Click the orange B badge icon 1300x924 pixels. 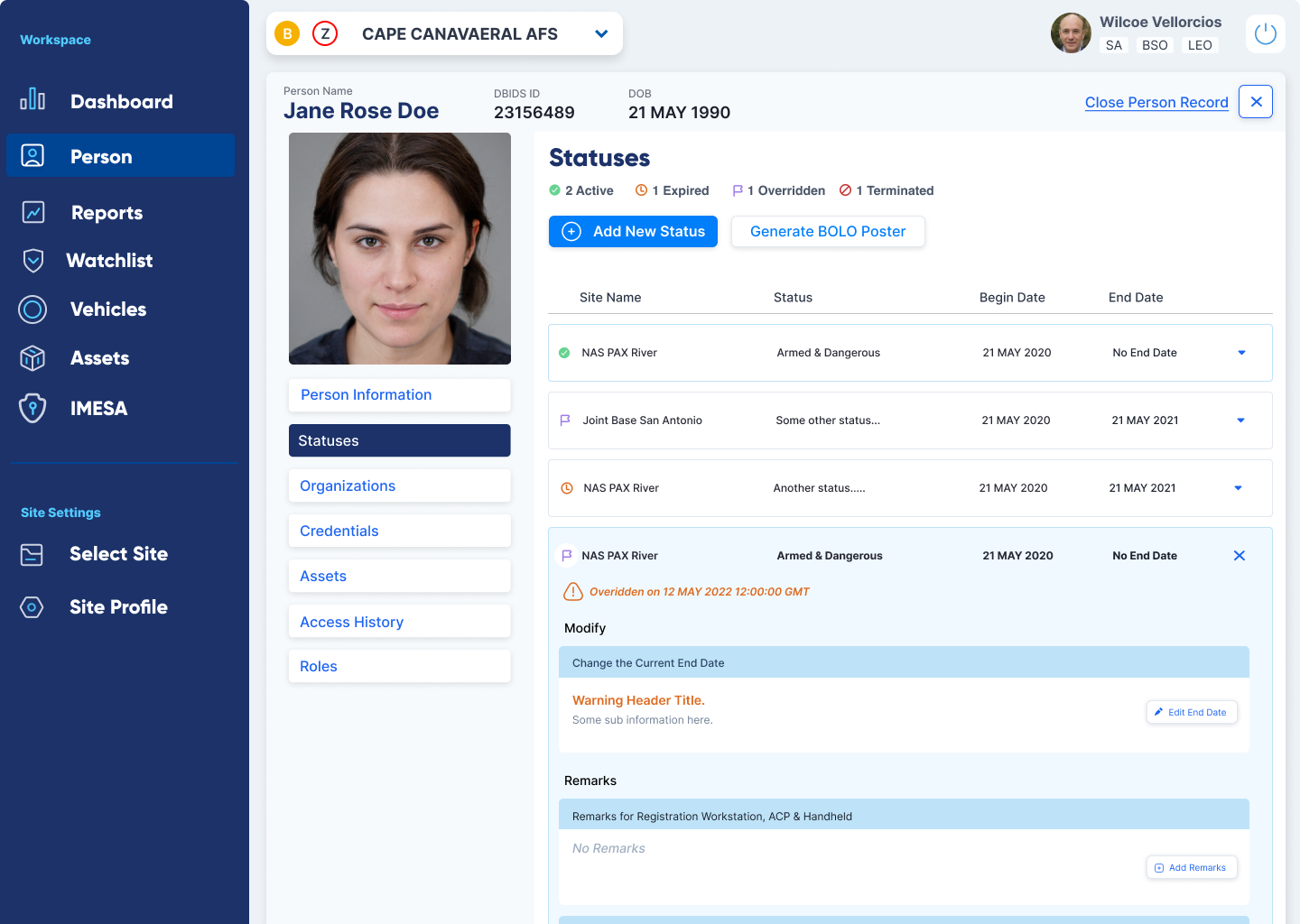287,34
